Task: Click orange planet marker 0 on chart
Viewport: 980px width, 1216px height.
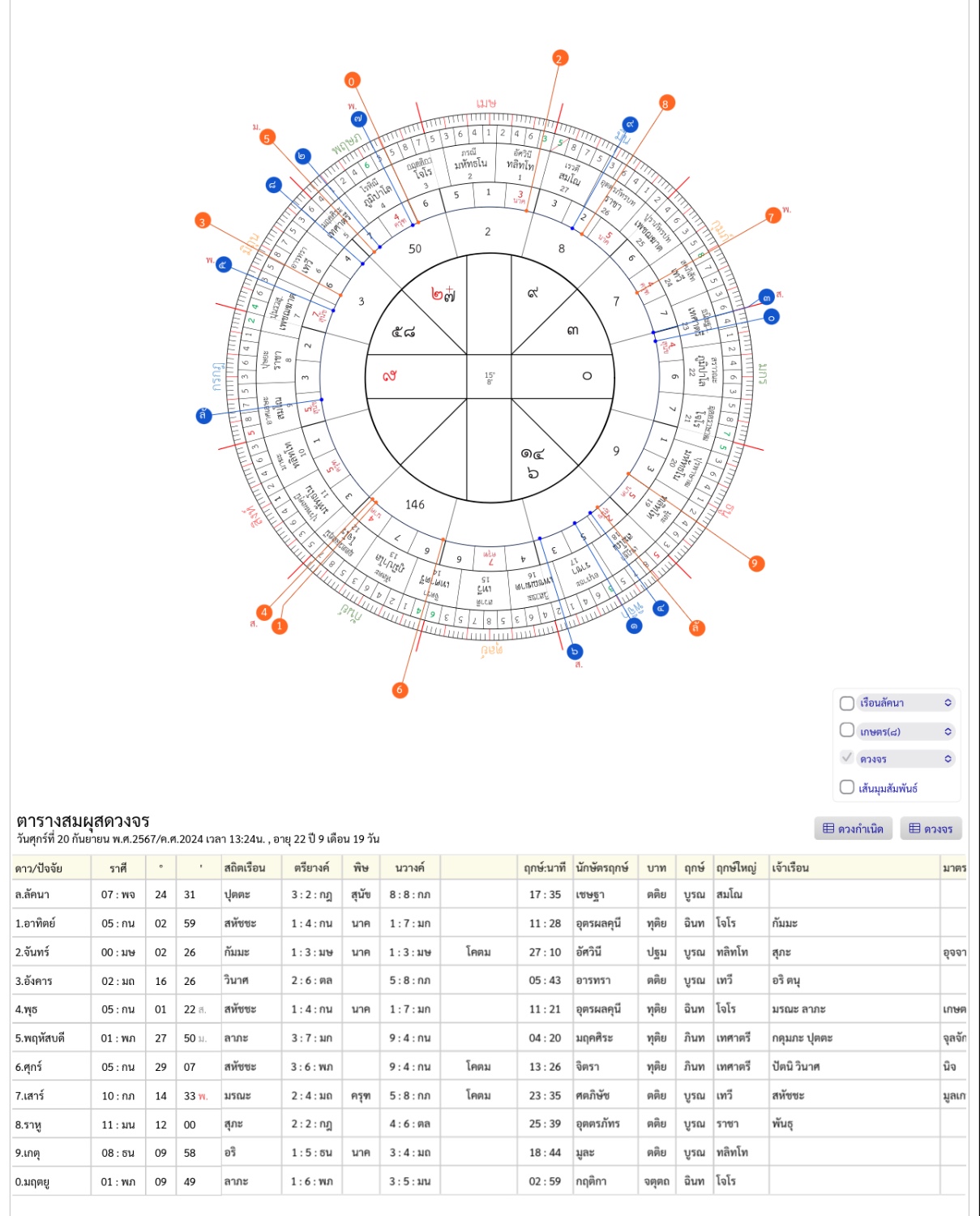Action: pyautogui.click(x=351, y=81)
